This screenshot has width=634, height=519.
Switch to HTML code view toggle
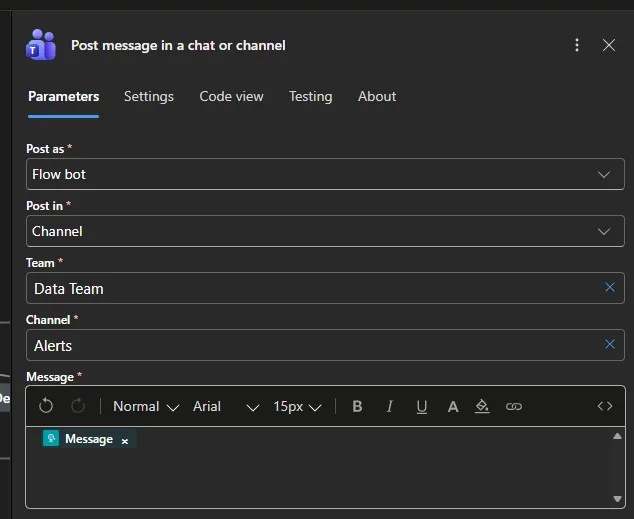tap(604, 406)
